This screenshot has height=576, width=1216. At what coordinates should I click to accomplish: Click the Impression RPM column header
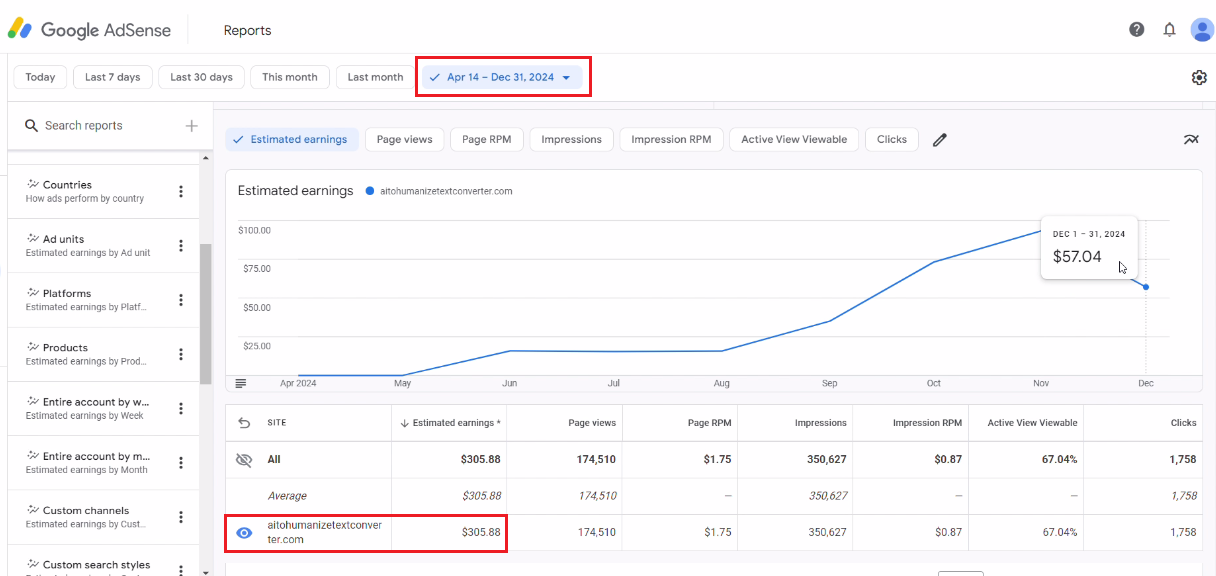927,423
